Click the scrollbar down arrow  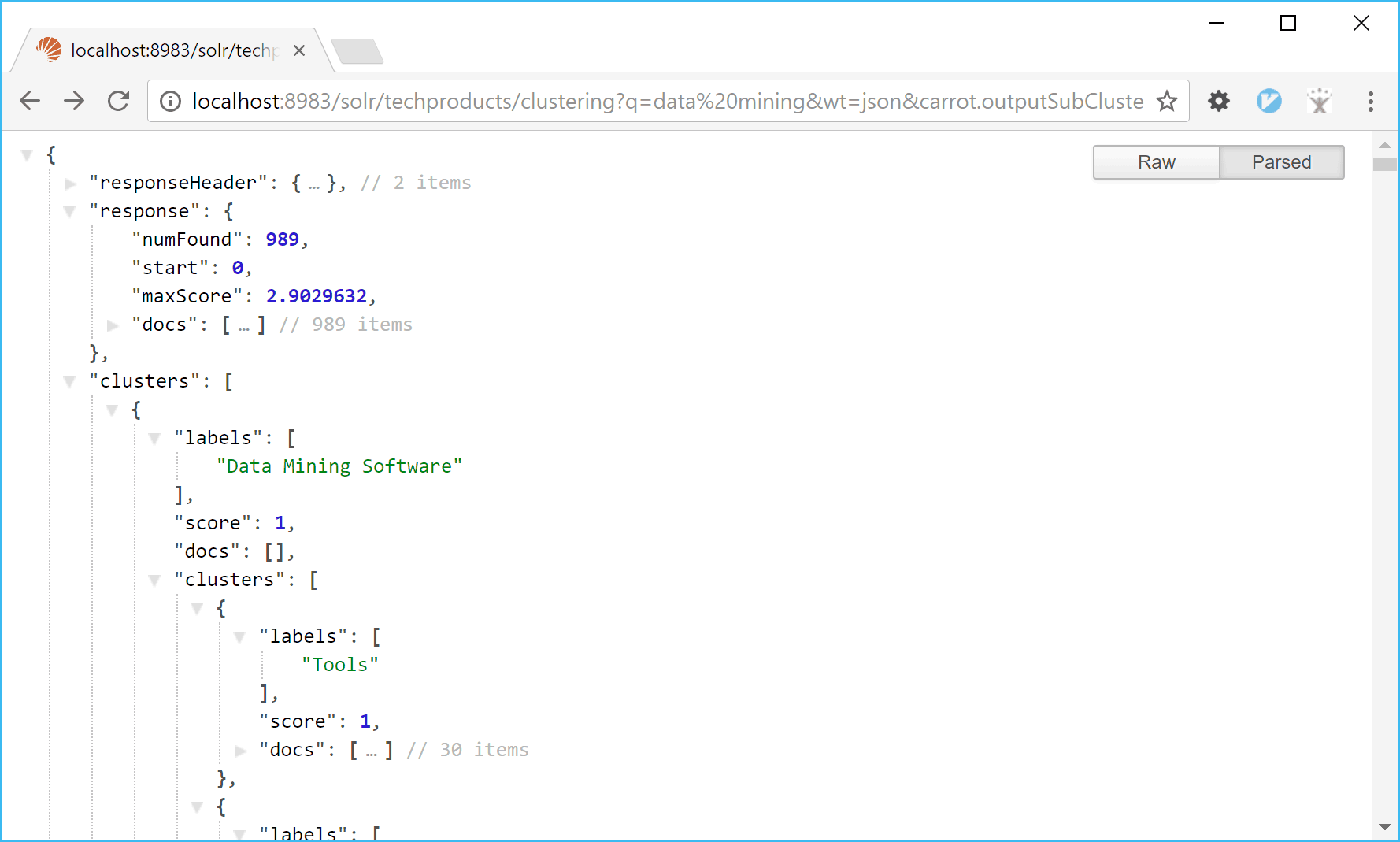[1384, 827]
